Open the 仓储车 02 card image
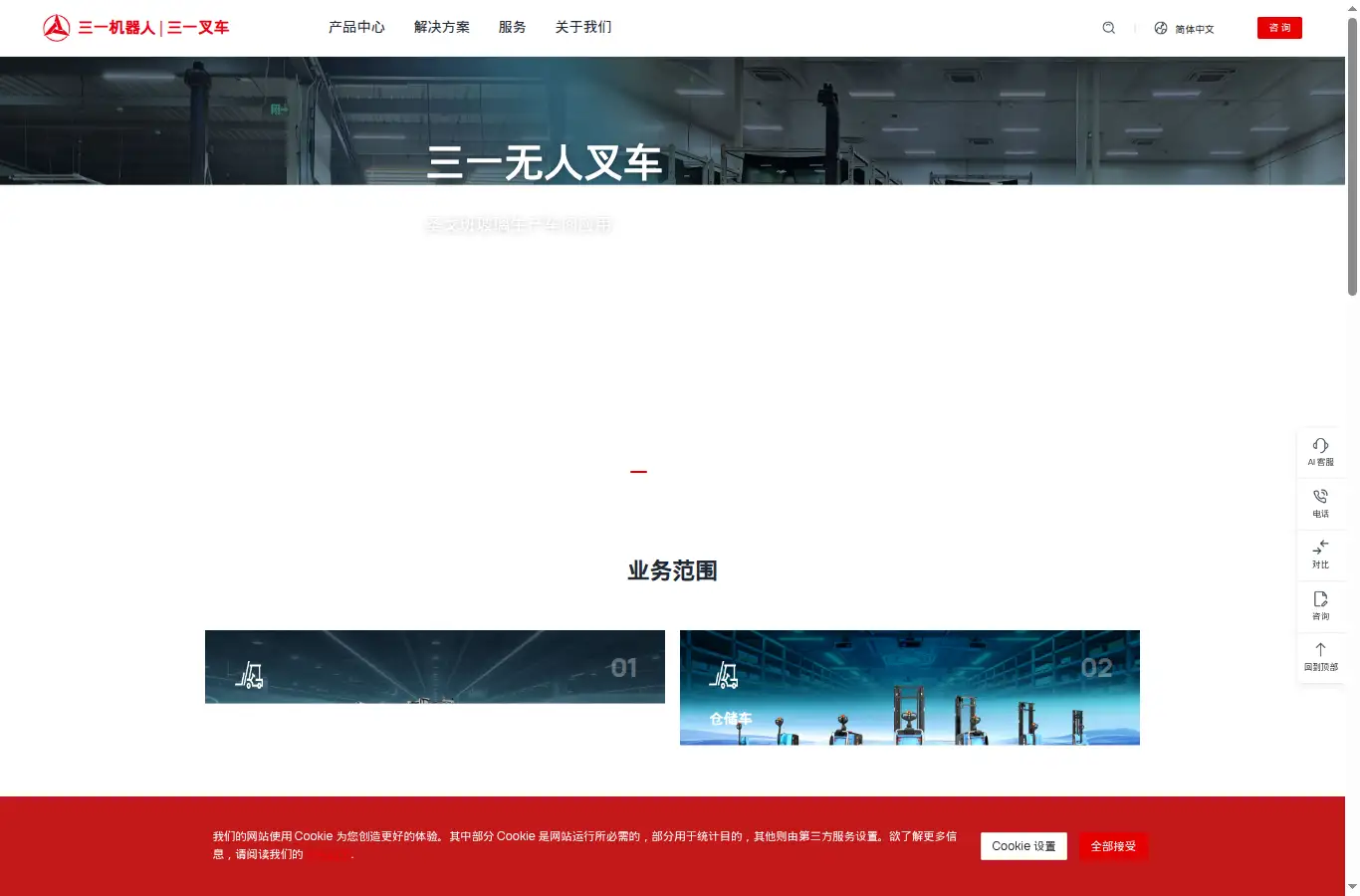This screenshot has height=896, width=1360. pos(910,687)
